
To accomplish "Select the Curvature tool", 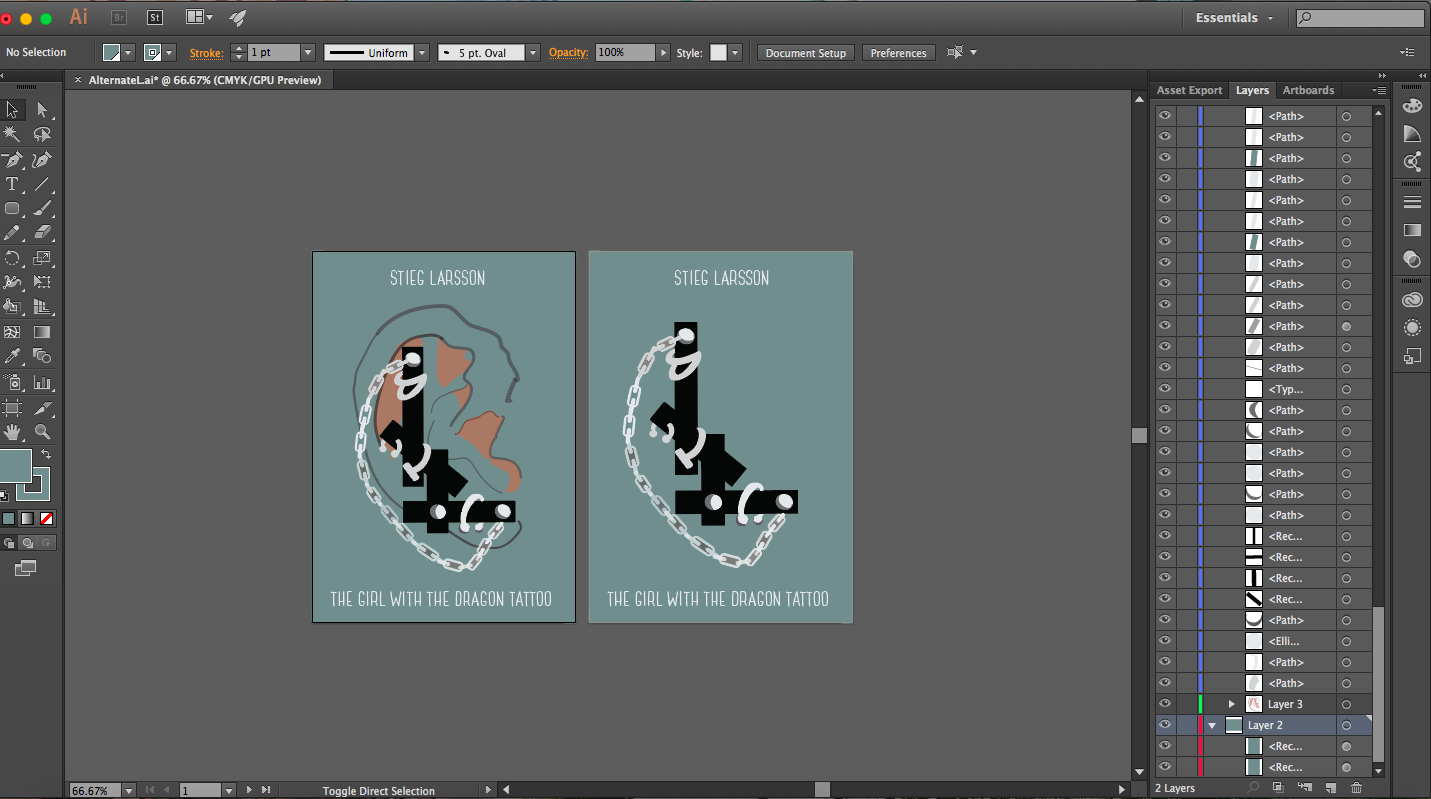I will [42, 160].
